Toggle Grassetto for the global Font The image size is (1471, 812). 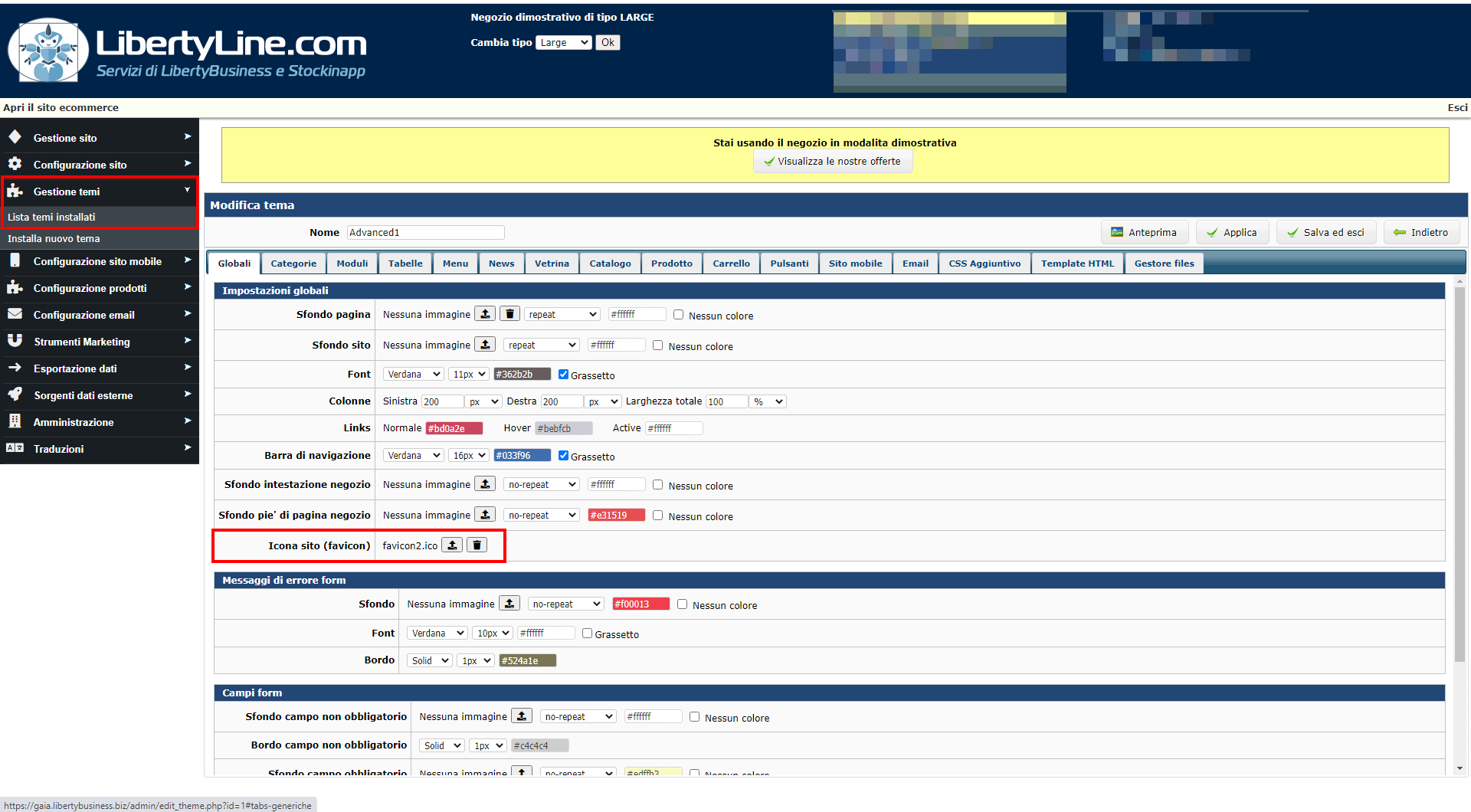click(x=563, y=375)
